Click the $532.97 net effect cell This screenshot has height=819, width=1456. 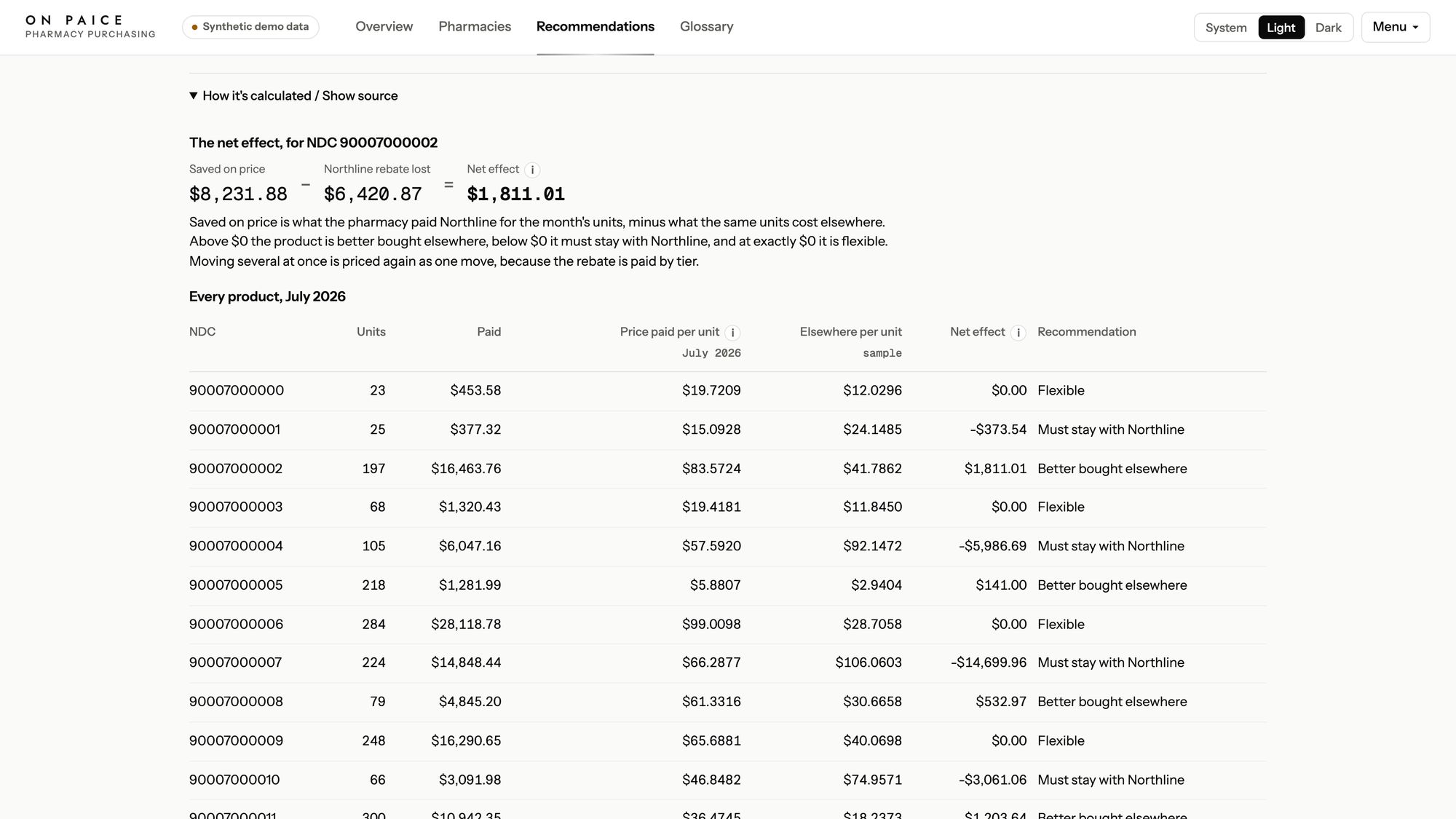[1001, 702]
